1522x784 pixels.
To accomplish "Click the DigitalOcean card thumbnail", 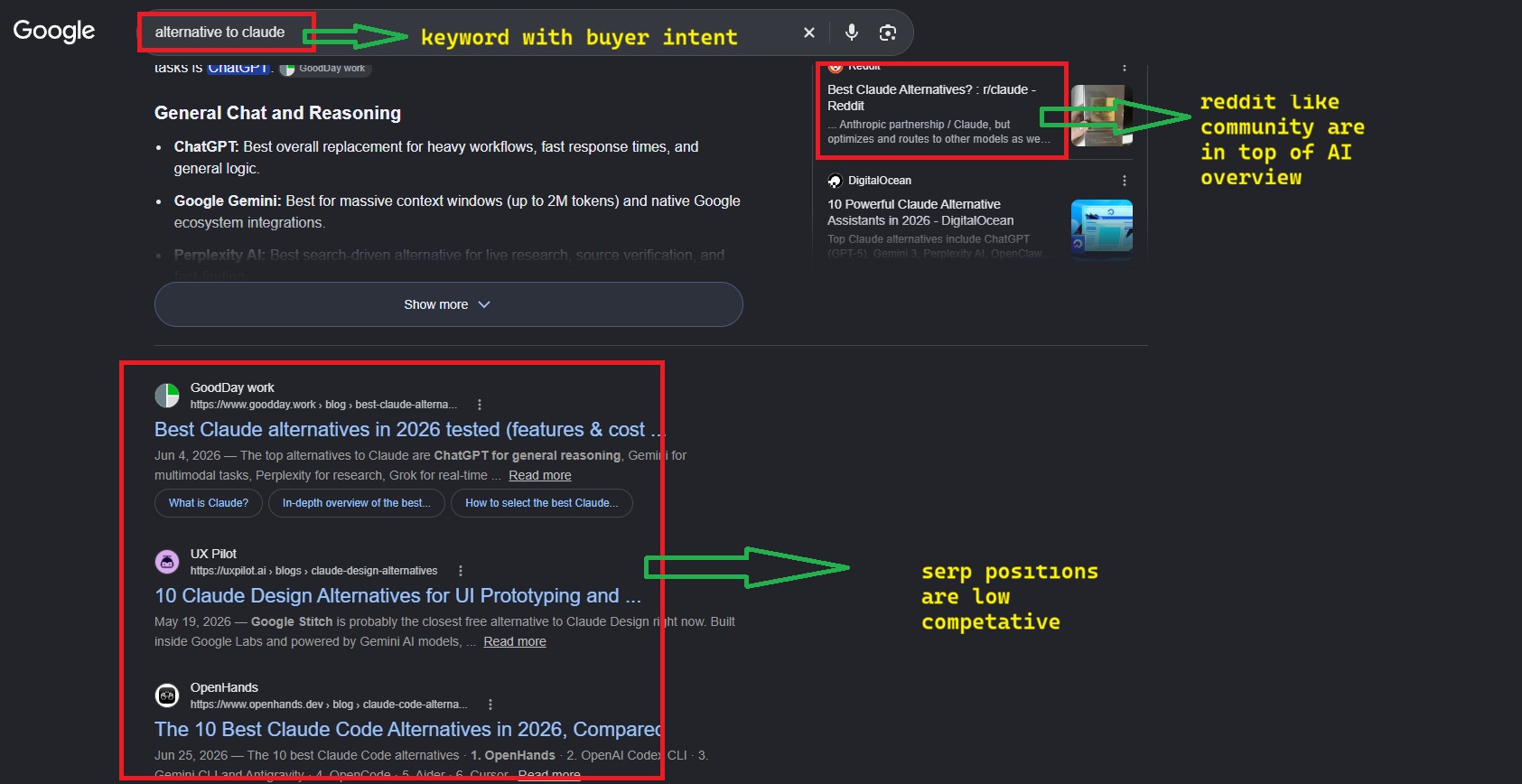I will pos(1101,229).
